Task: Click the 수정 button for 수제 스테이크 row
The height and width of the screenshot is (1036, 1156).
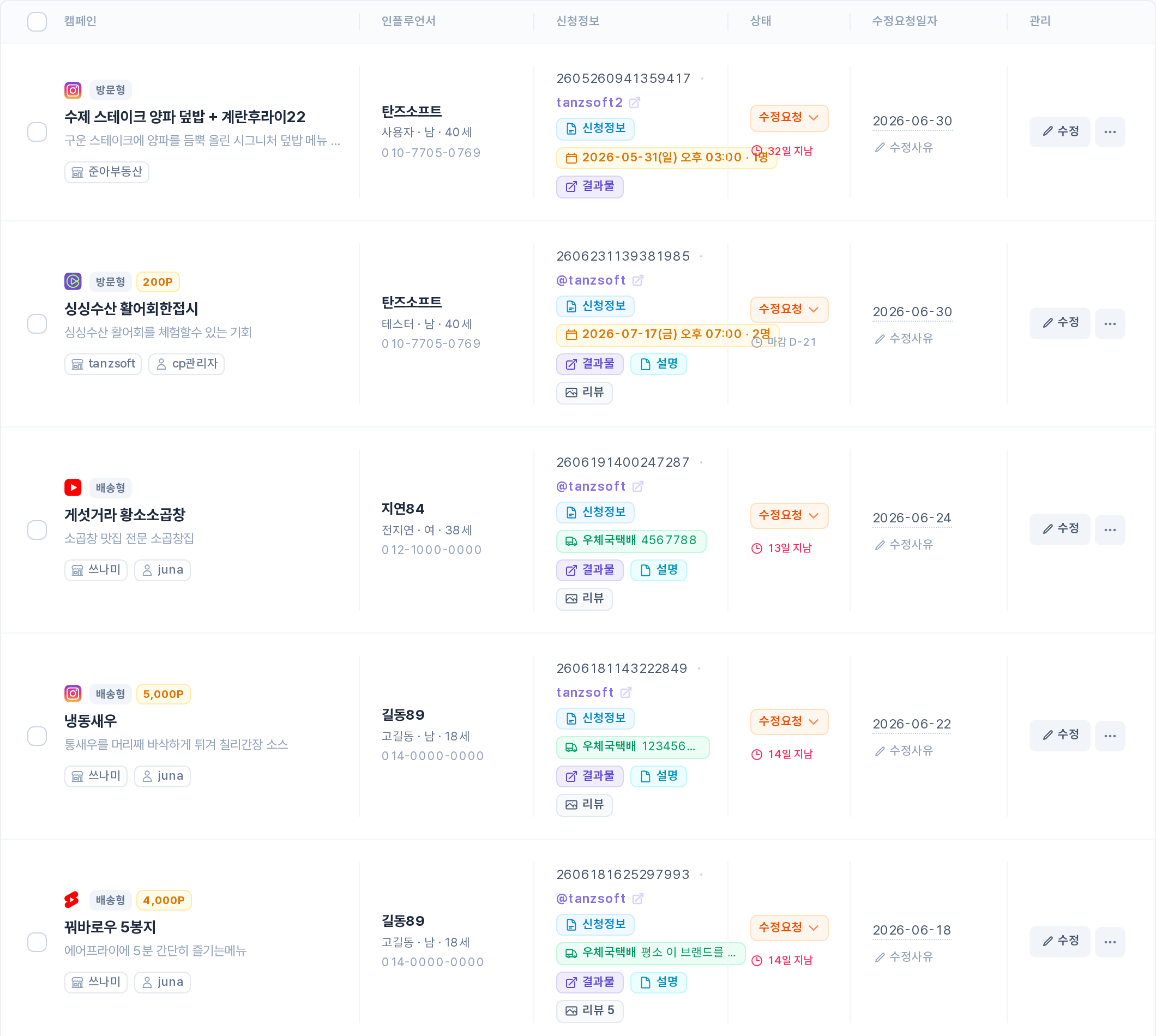Action: click(x=1059, y=131)
